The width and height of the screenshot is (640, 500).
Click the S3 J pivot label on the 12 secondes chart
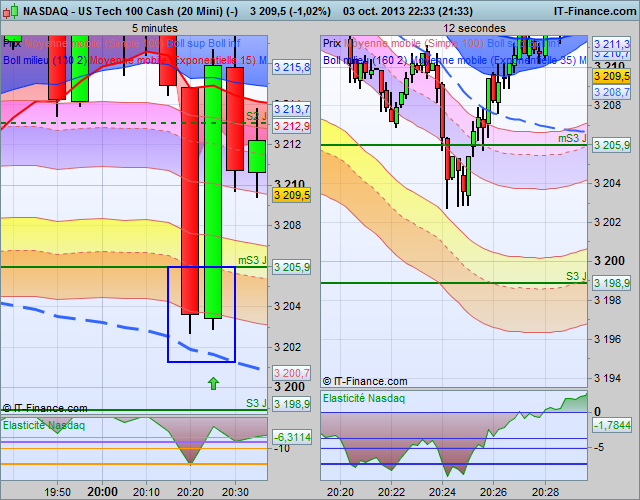coord(576,276)
